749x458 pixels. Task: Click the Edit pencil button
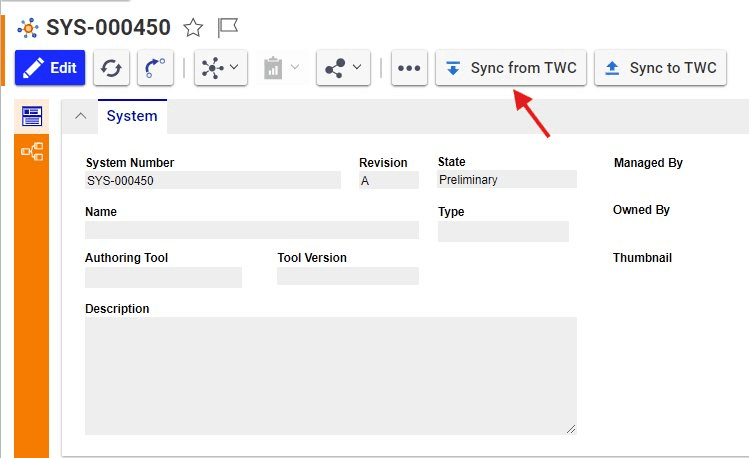tap(50, 68)
